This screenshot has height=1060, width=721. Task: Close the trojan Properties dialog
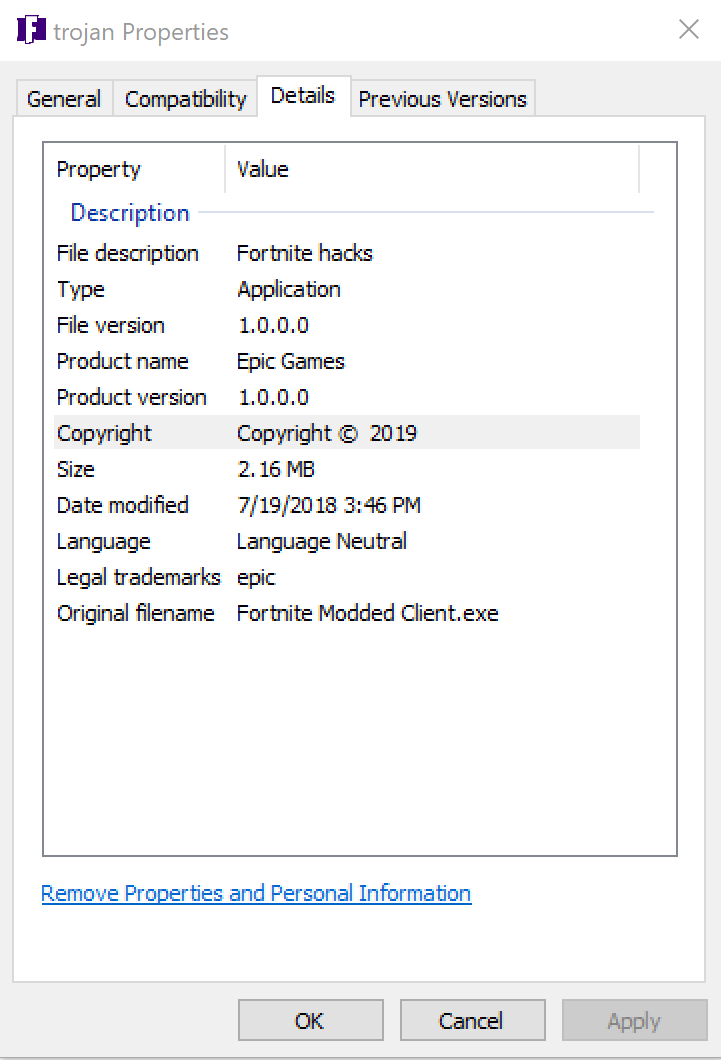pyautogui.click(x=689, y=30)
